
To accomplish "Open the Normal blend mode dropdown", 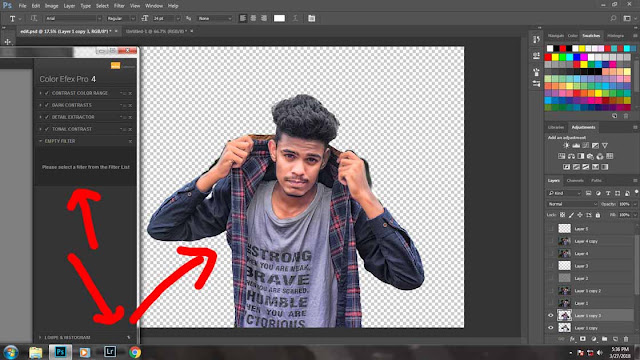I will (572, 204).
